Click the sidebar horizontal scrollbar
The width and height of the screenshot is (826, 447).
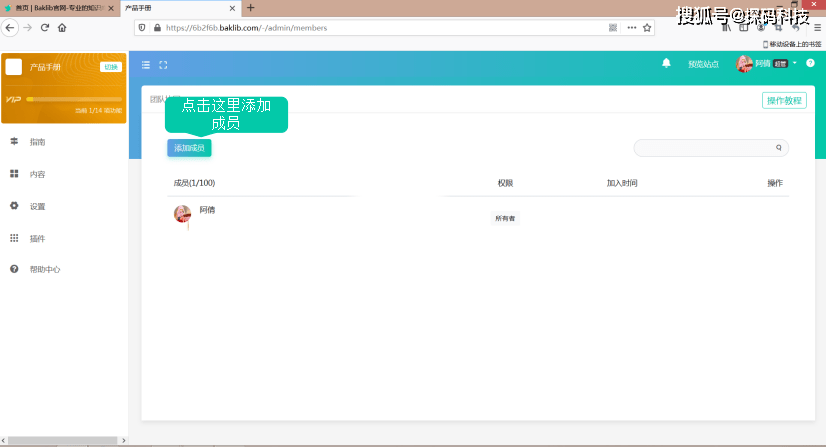tap(62, 440)
